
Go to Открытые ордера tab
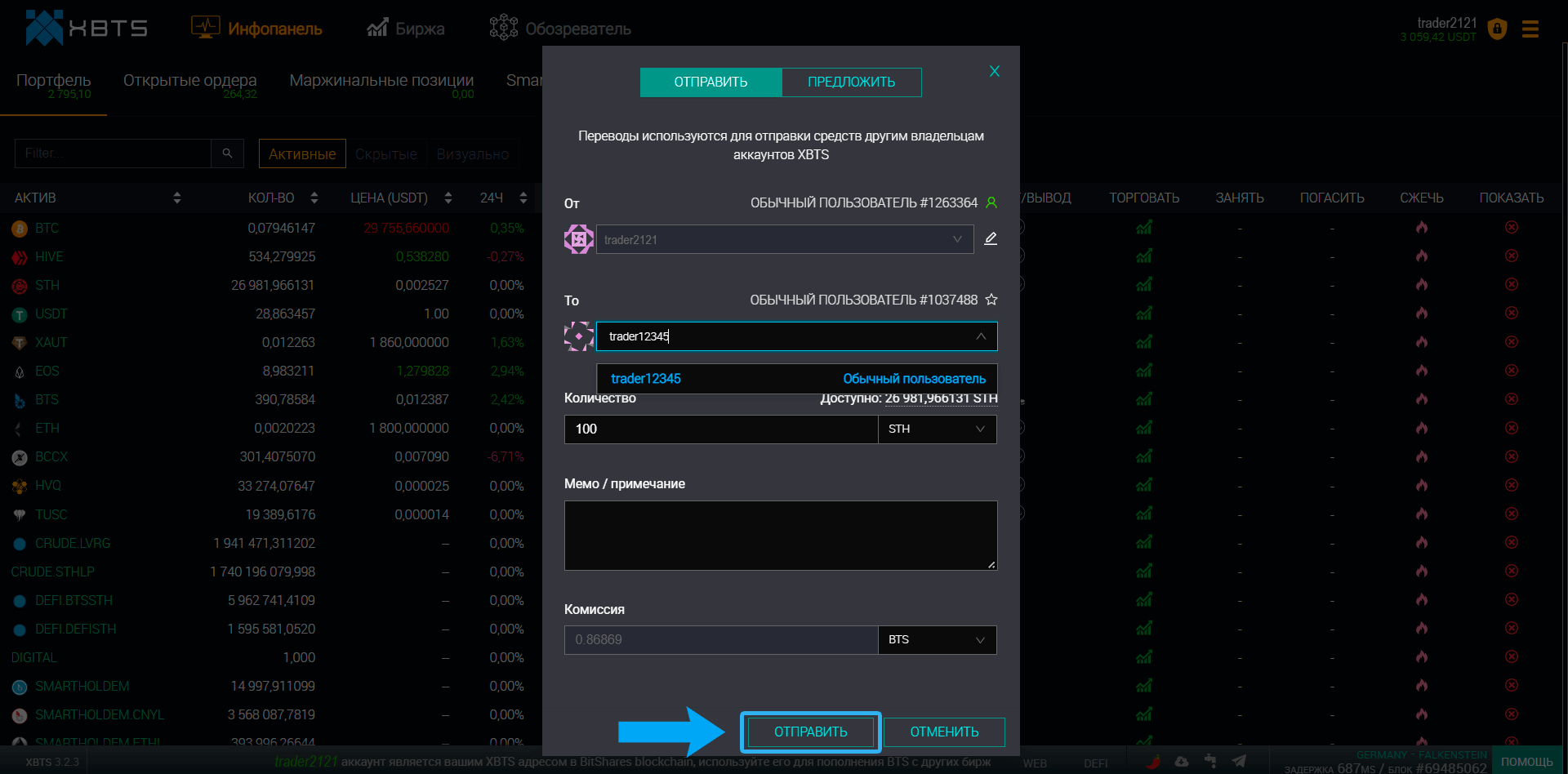pyautogui.click(x=189, y=81)
